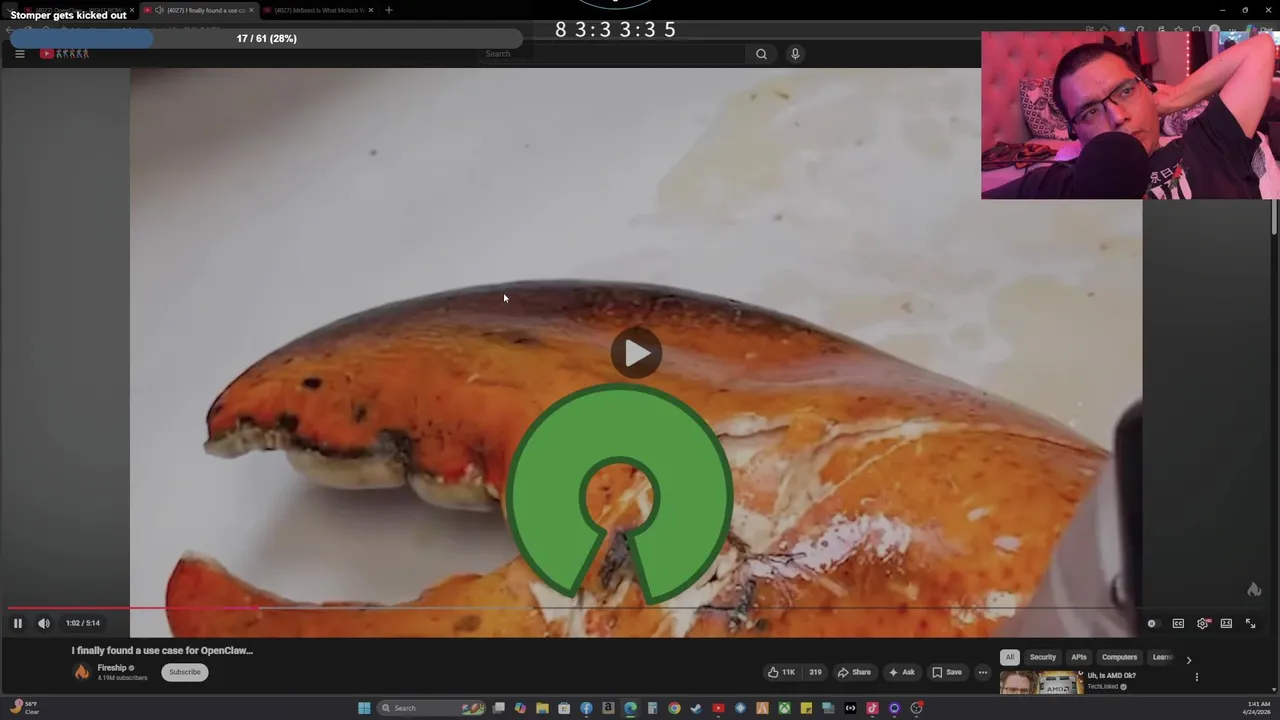Open the 'Uh, Is AMD Ok?' video thumbnail
The image size is (1280, 720).
(x=1040, y=684)
